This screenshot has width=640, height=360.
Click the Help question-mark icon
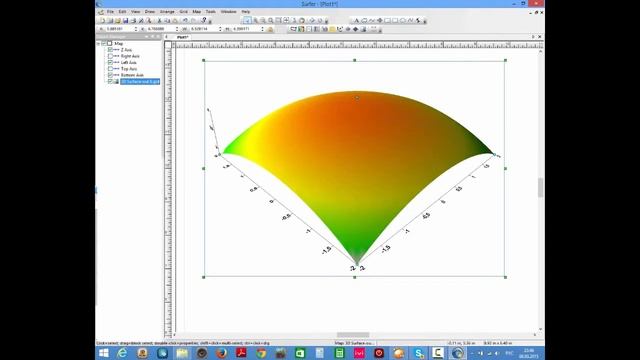coord(204,20)
